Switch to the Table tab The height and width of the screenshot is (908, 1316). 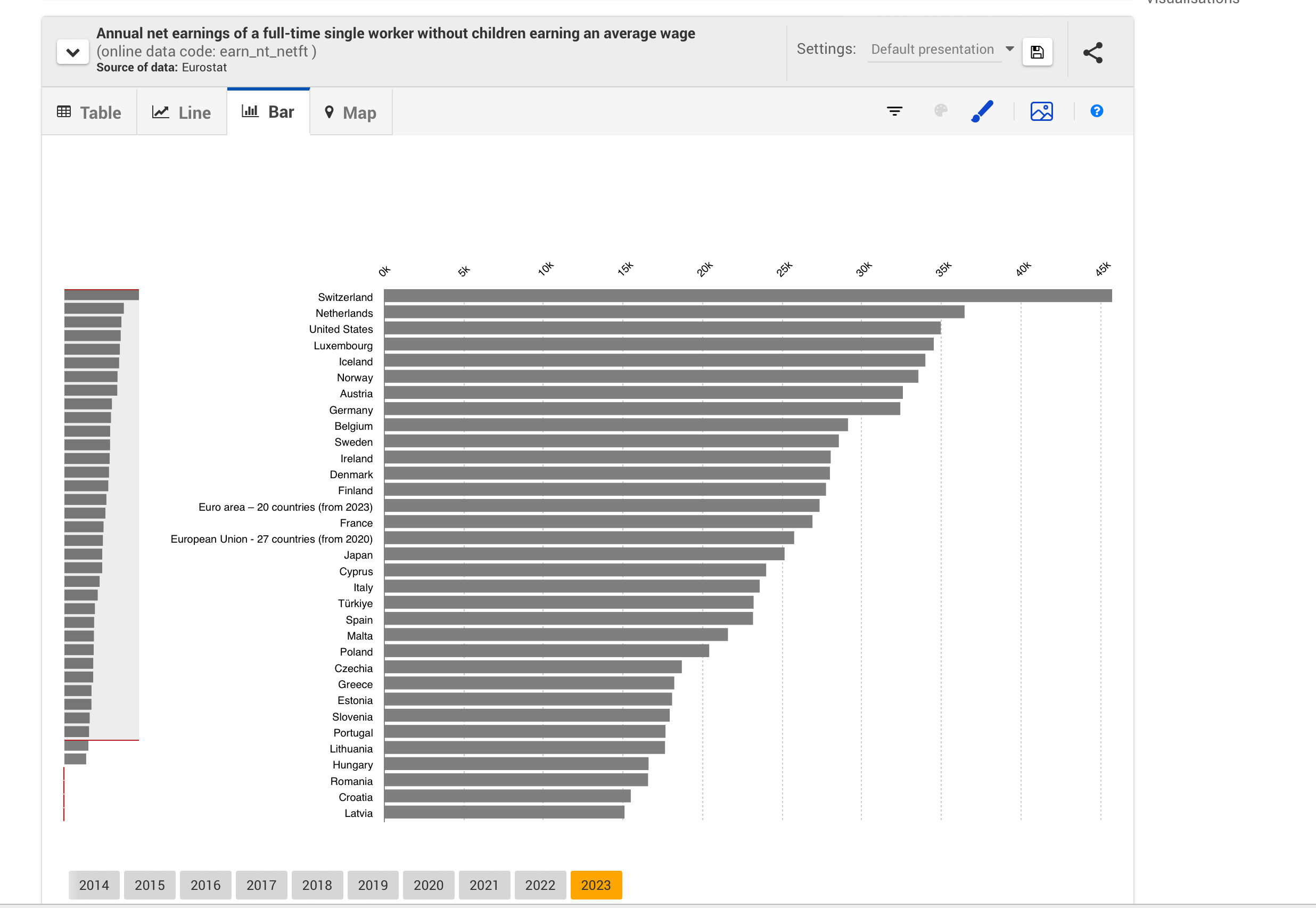[89, 113]
